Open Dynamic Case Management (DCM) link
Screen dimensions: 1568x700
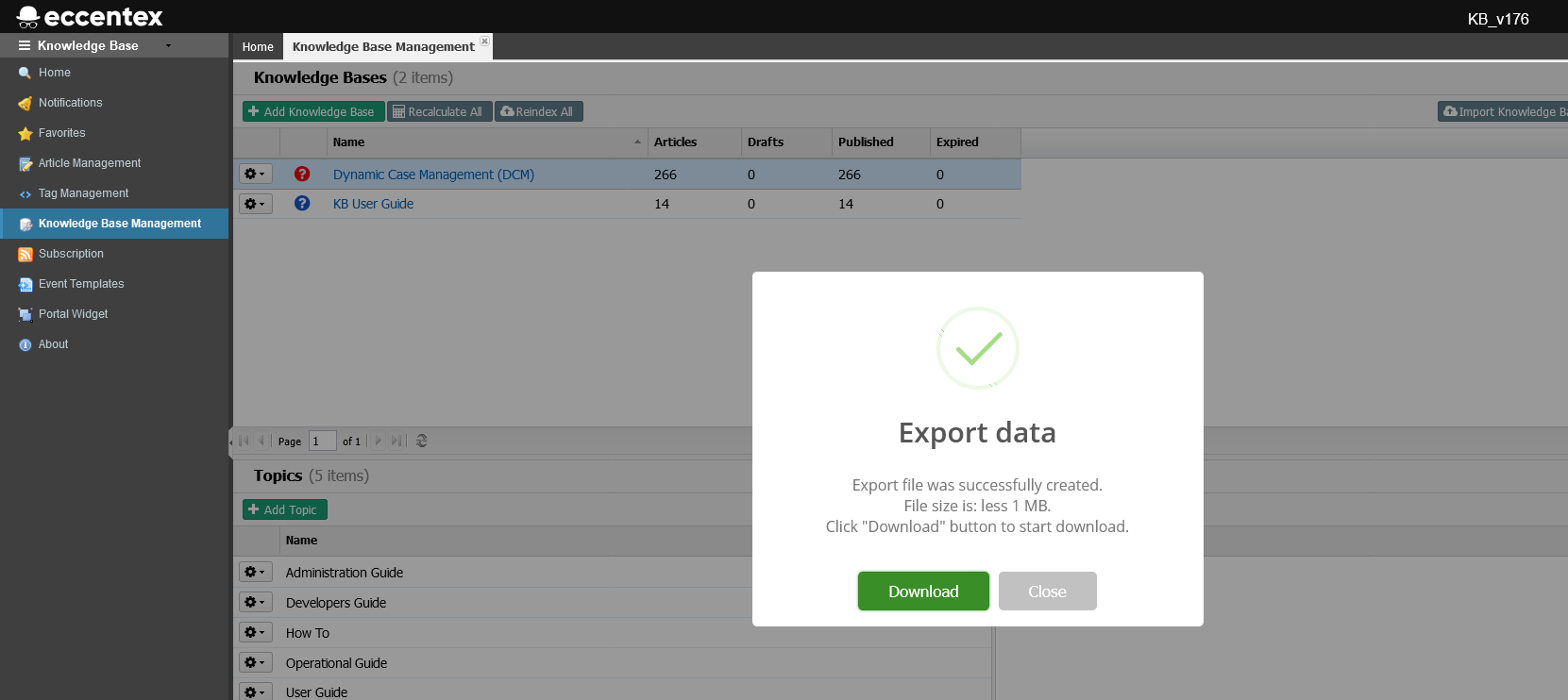(x=433, y=175)
